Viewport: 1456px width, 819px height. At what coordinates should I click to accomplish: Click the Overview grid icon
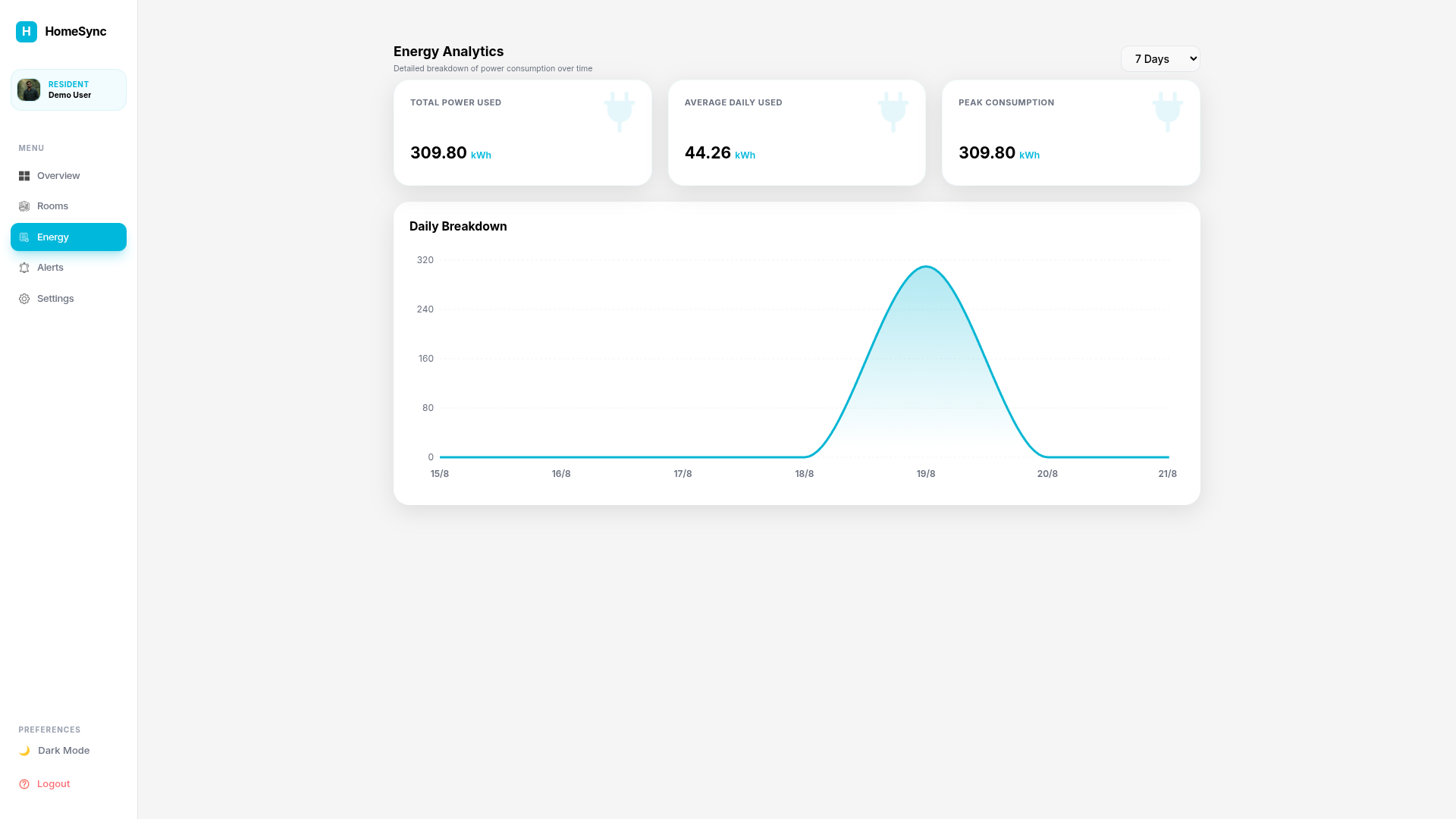click(24, 176)
